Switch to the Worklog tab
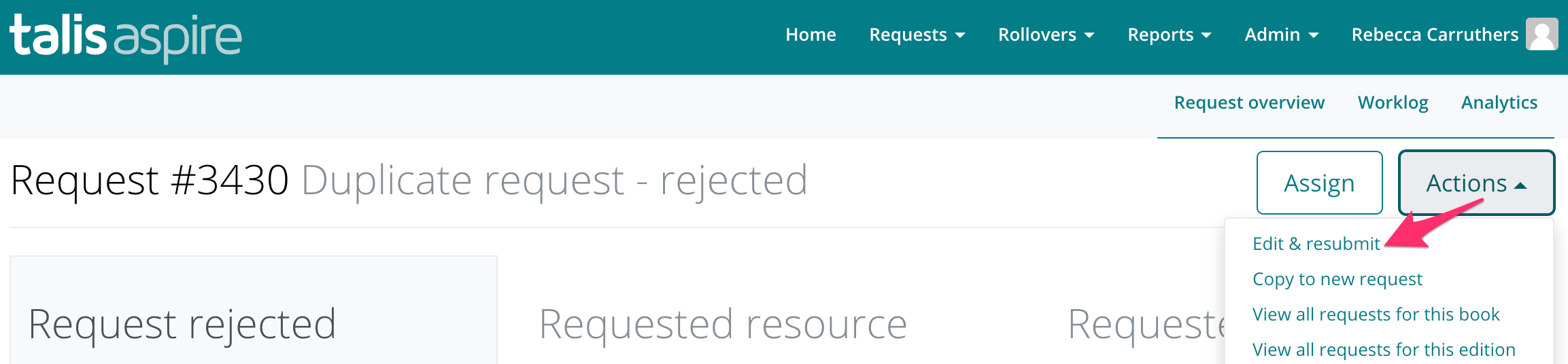This screenshot has height=364, width=1568. point(1393,103)
